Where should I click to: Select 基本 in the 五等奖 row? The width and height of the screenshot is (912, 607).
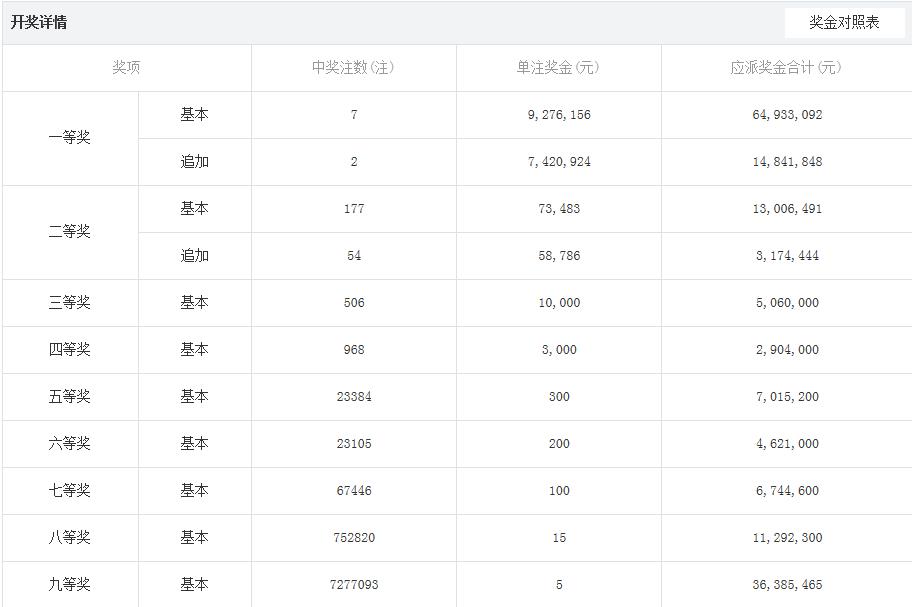click(x=194, y=397)
